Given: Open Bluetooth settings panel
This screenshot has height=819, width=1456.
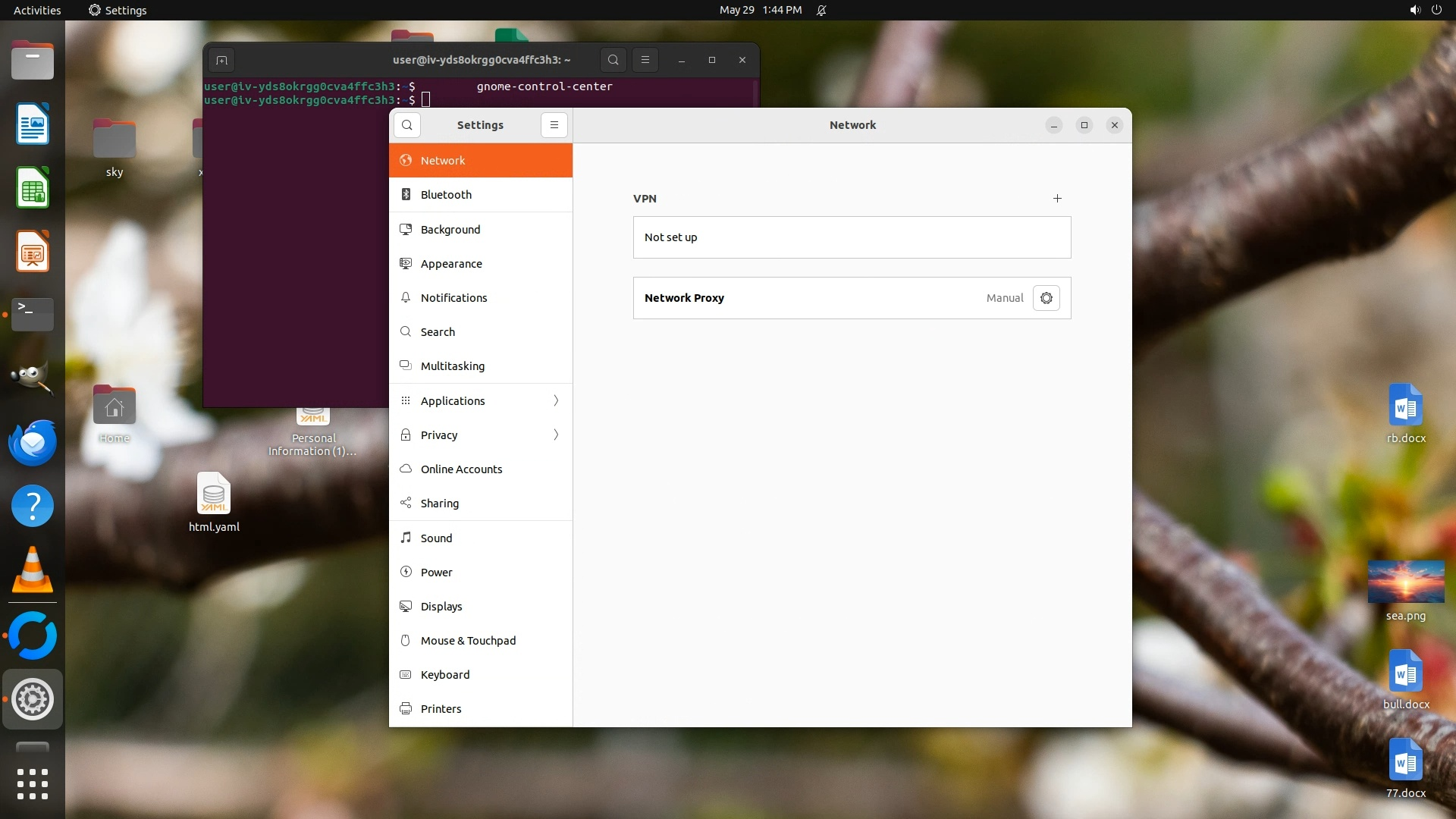Looking at the screenshot, I should pyautogui.click(x=446, y=195).
